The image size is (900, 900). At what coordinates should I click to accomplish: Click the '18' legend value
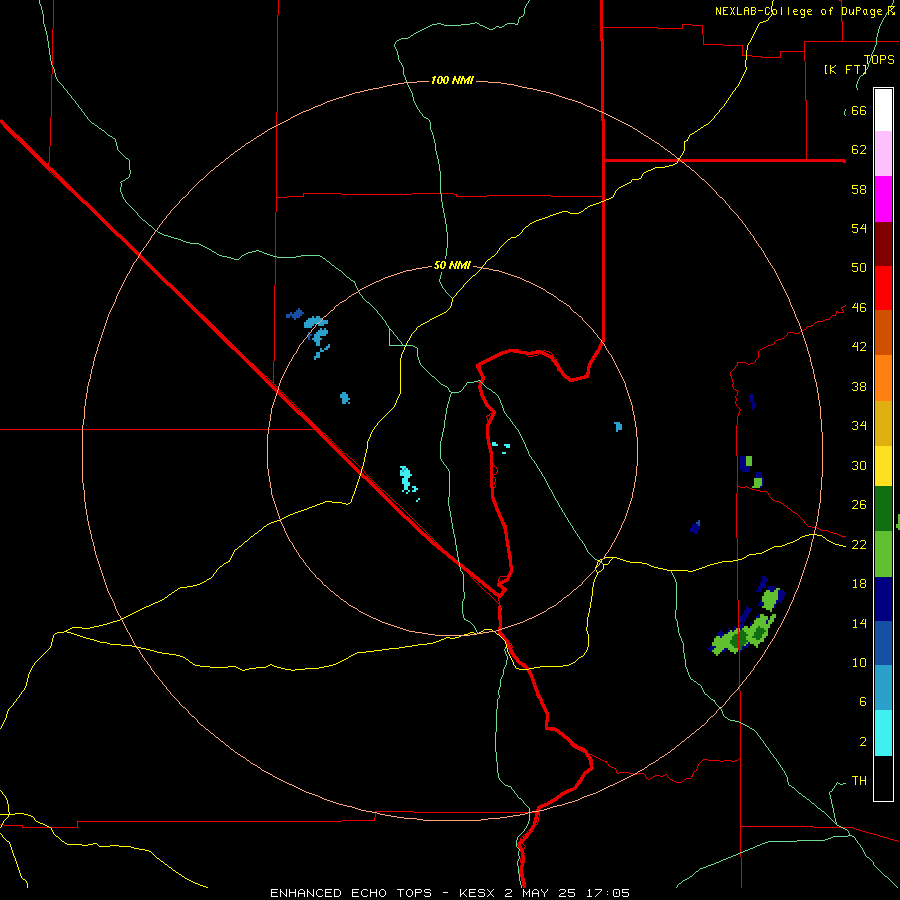tap(859, 583)
